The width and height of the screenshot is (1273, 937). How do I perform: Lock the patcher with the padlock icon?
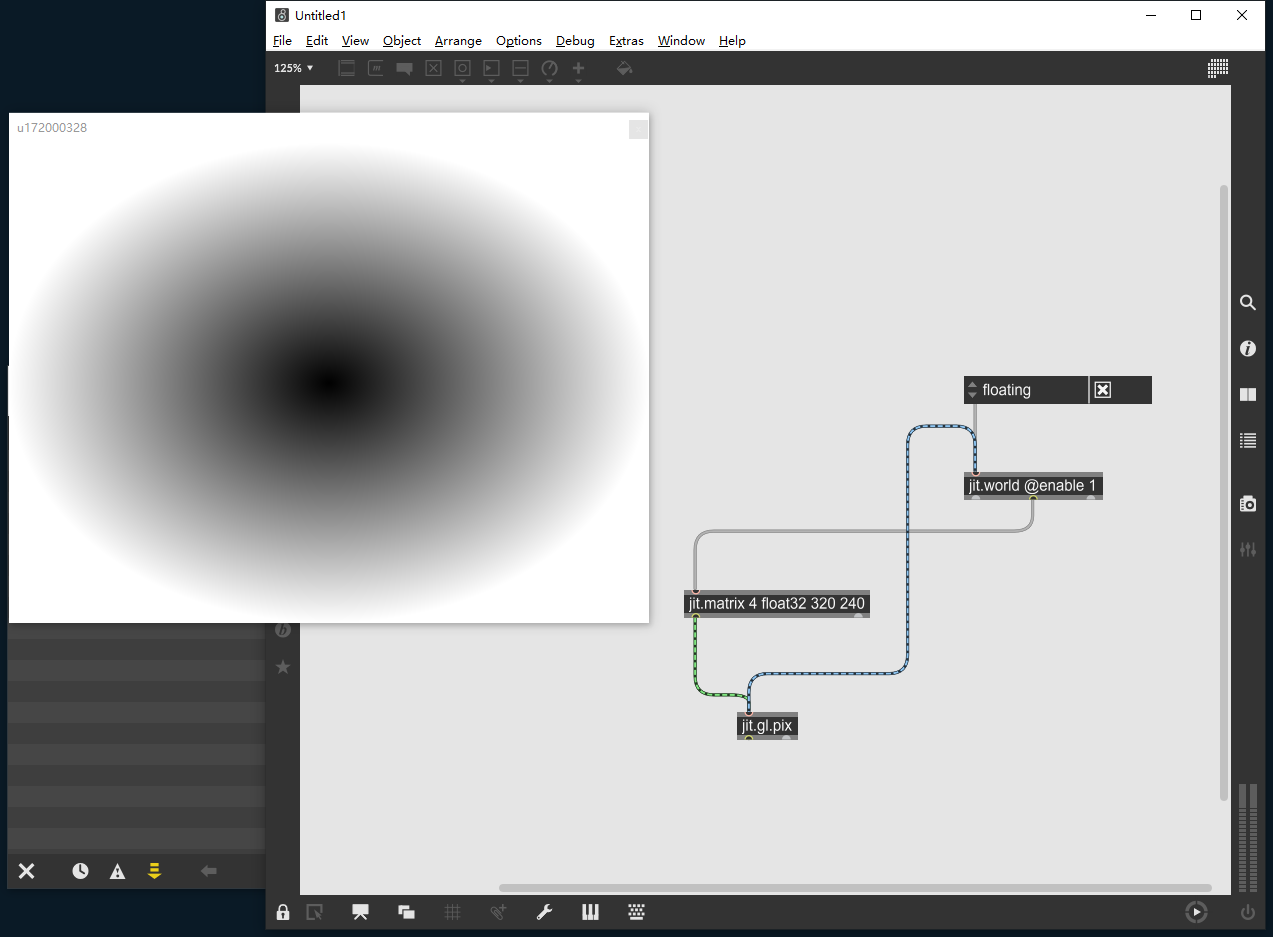[283, 912]
